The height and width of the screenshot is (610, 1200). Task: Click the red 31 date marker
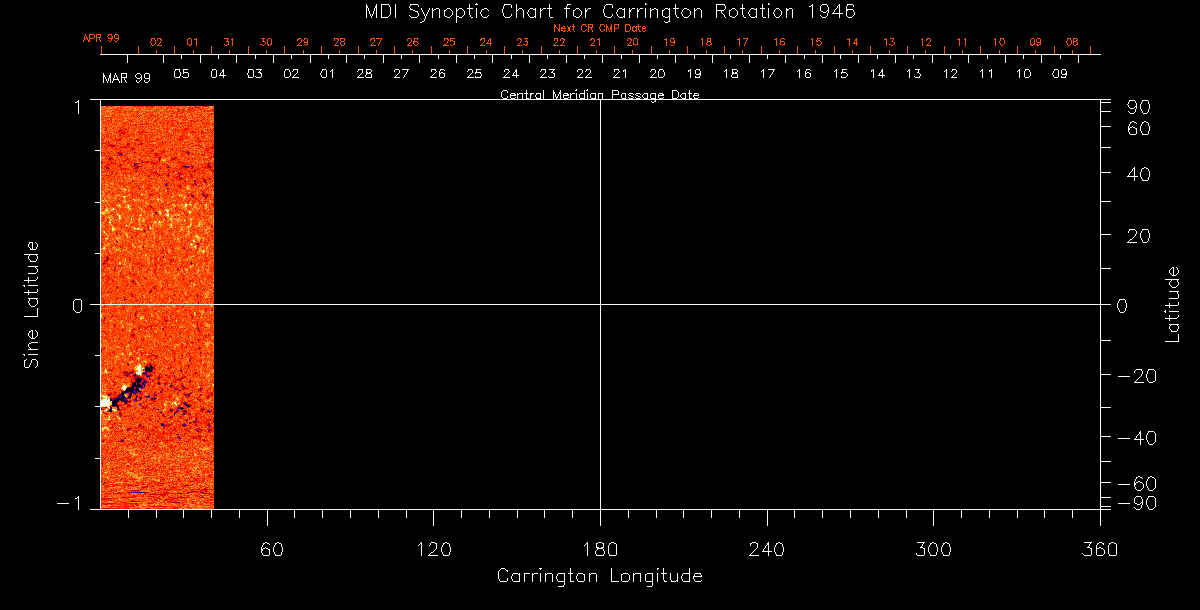pyautogui.click(x=229, y=42)
